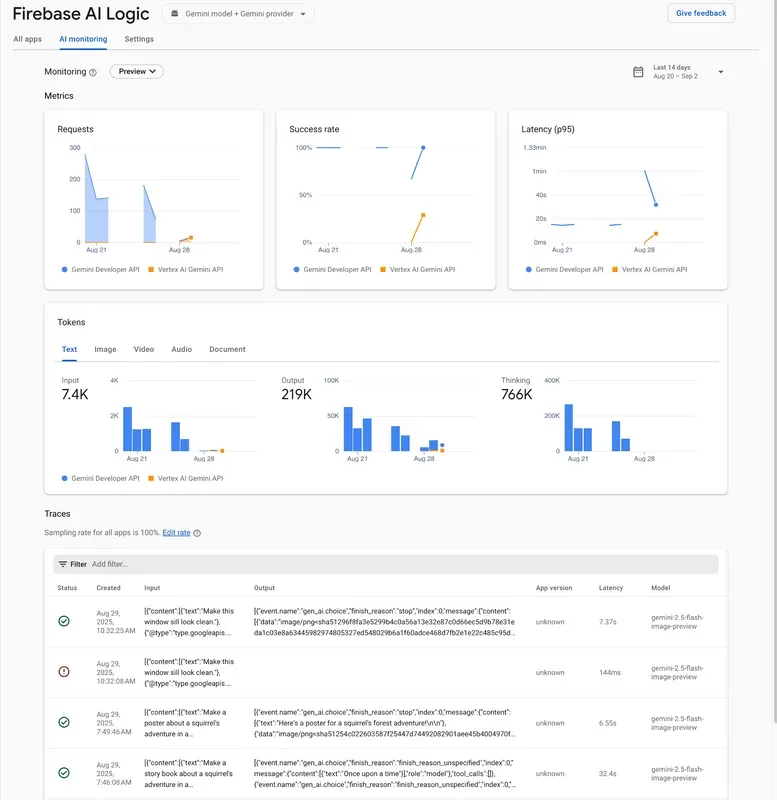This screenshot has width=777, height=800.
Task: Click the filter lines icon in Traces
Action: tap(63, 564)
